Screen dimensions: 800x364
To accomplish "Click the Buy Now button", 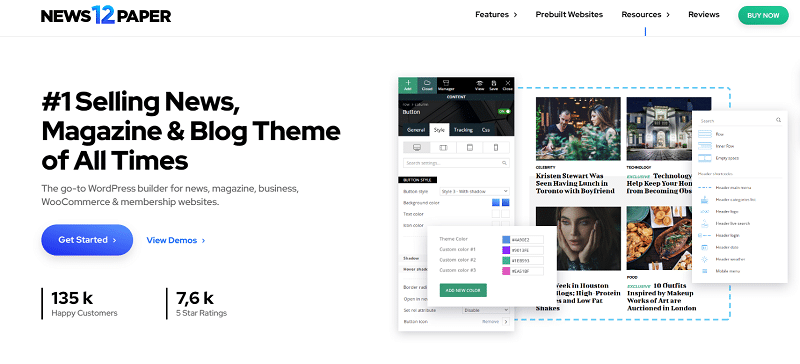I will pos(763,15).
